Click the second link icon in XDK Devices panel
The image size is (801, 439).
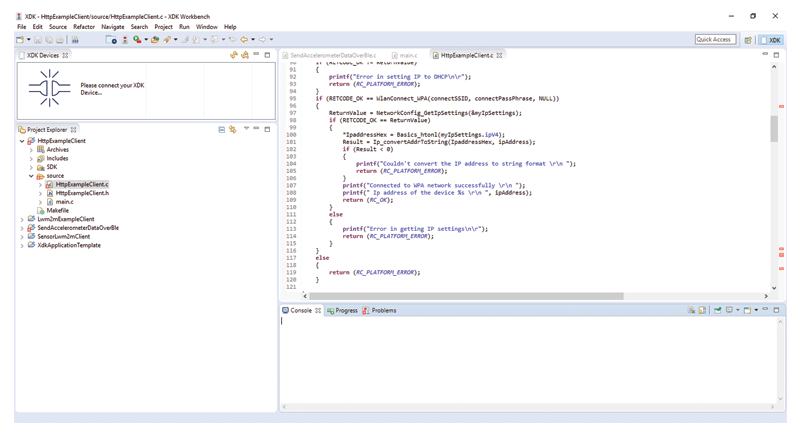click(245, 55)
